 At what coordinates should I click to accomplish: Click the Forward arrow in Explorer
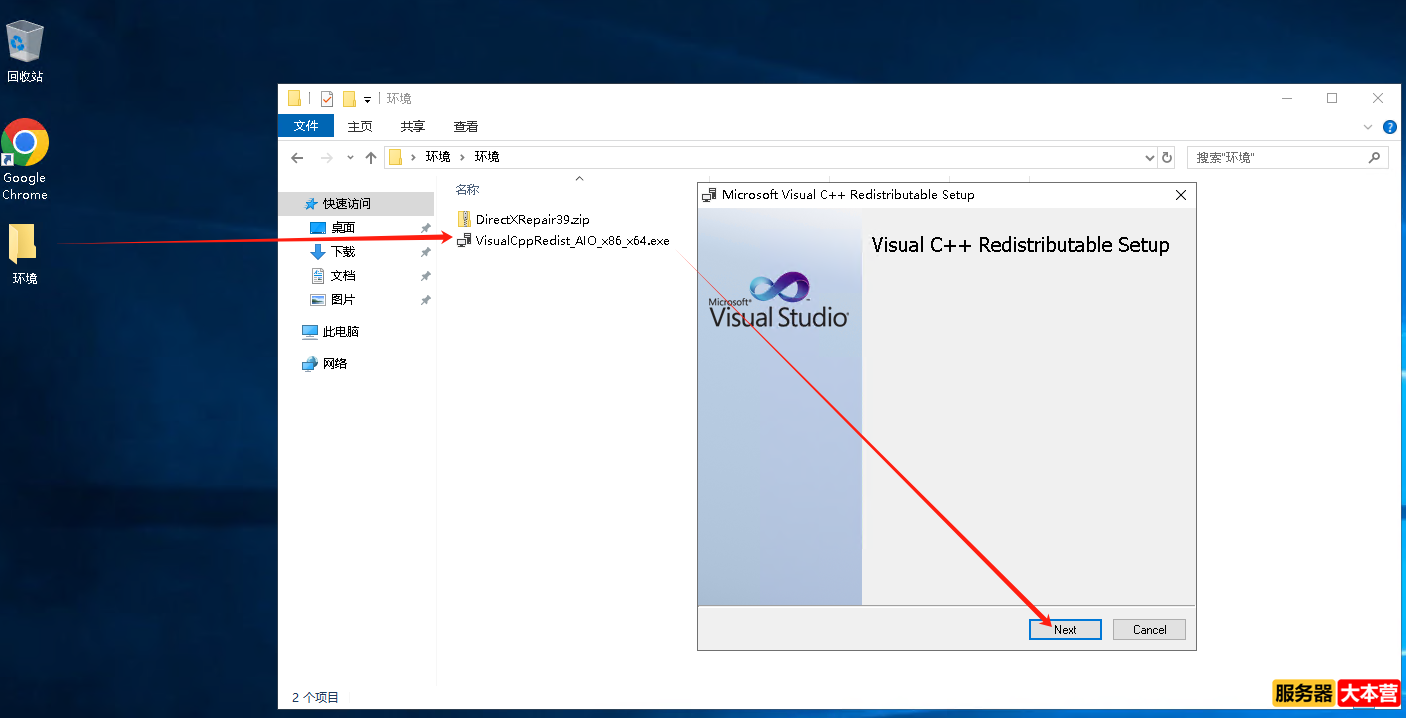[326, 158]
